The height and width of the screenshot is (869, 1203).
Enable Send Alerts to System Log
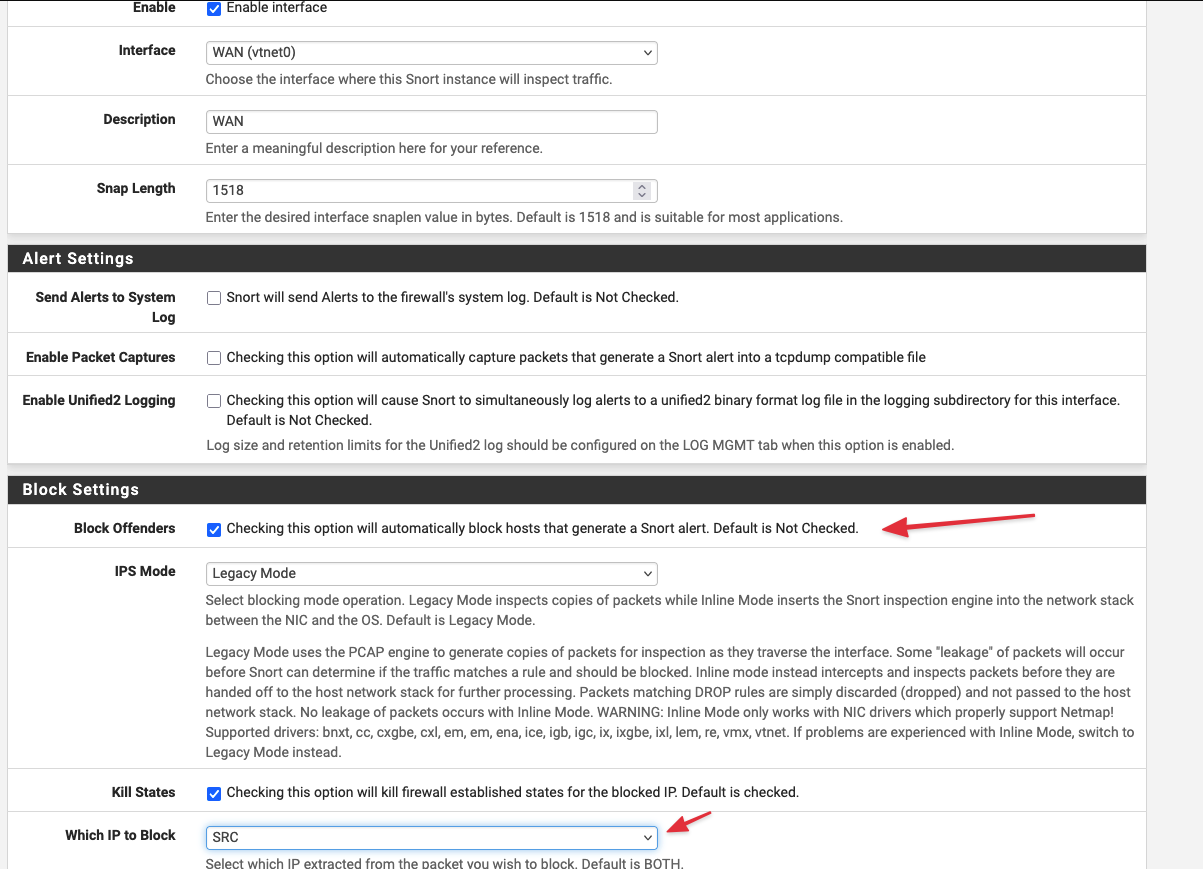pyautogui.click(x=214, y=298)
